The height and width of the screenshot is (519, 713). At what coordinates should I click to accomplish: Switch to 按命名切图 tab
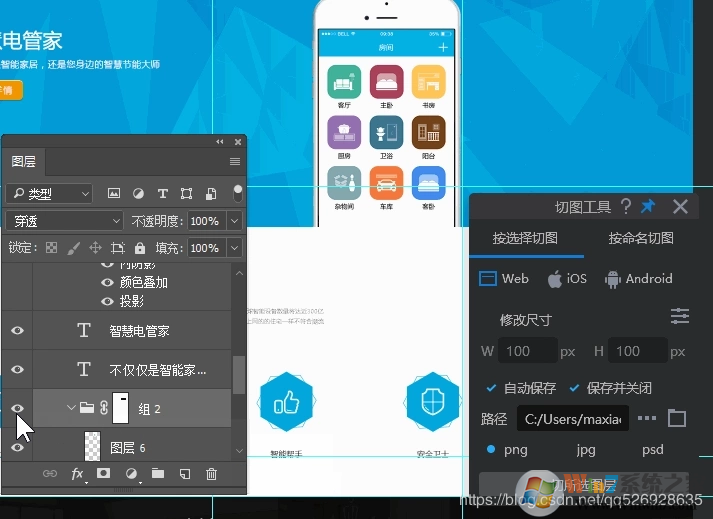(641, 238)
